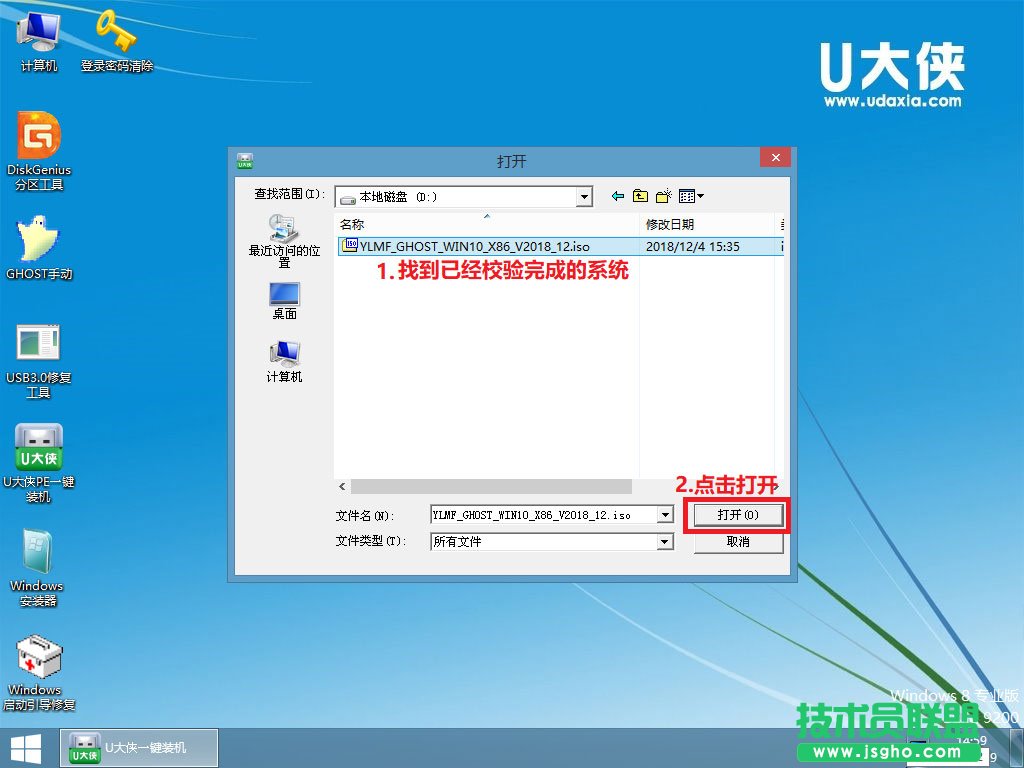Image resolution: width=1024 pixels, height=768 pixels.
Task: Click the back arrow navigation icon
Action: 617,195
